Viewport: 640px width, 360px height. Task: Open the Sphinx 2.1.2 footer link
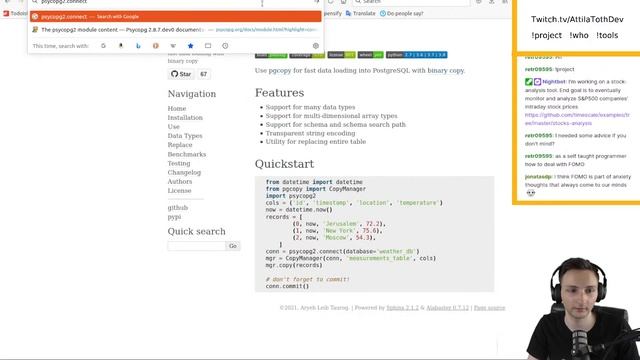(402, 308)
